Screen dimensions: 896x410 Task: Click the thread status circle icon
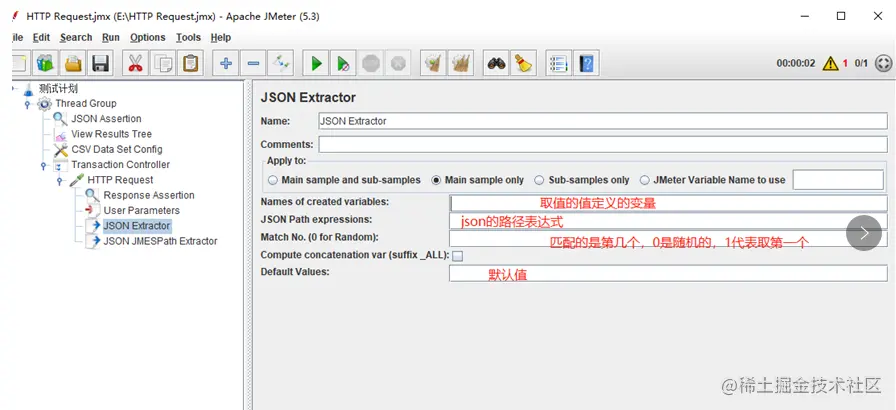[883, 63]
